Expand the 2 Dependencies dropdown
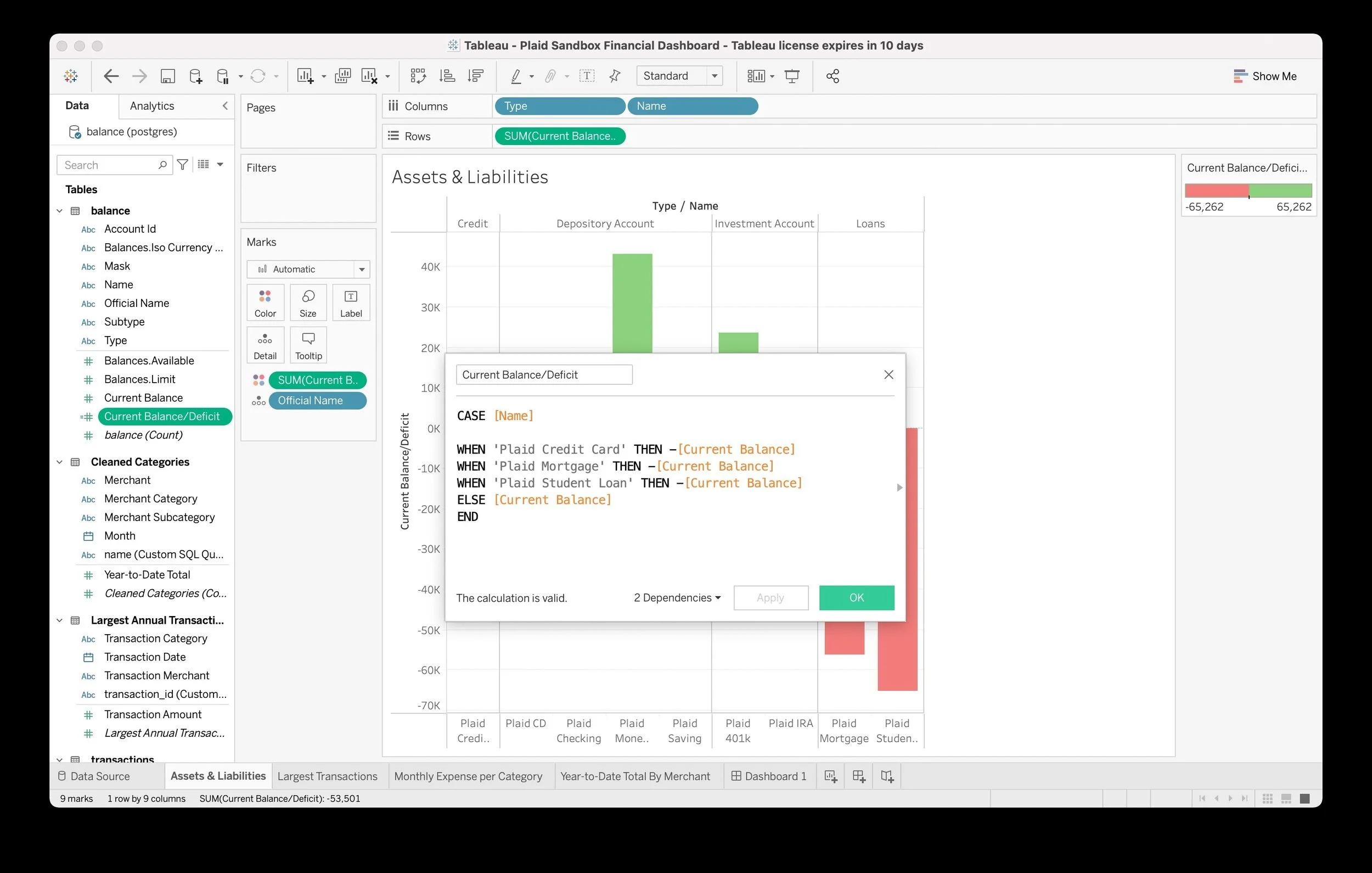Screen dimensions: 1372x873 (x=677, y=597)
